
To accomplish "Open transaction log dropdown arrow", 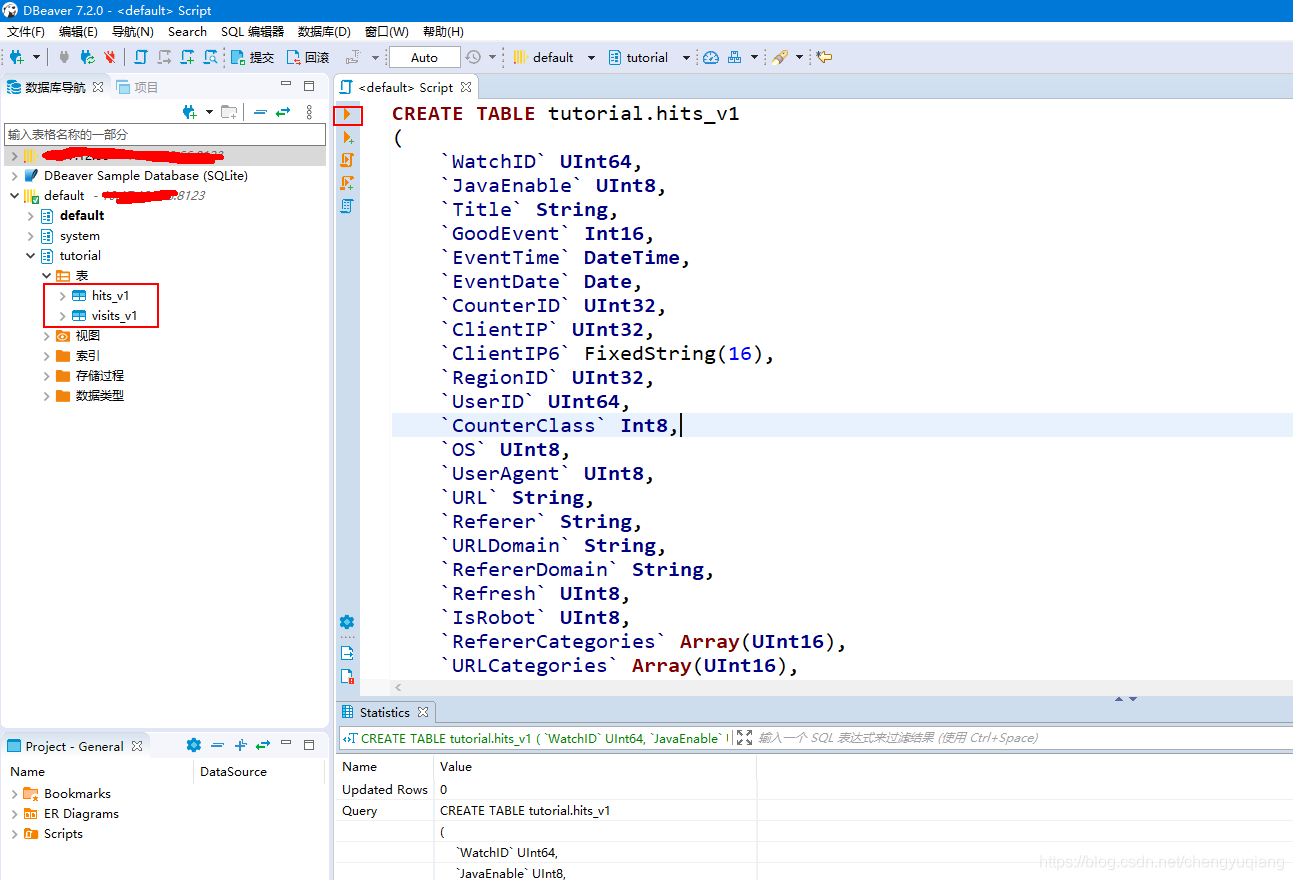I will tap(490, 57).
